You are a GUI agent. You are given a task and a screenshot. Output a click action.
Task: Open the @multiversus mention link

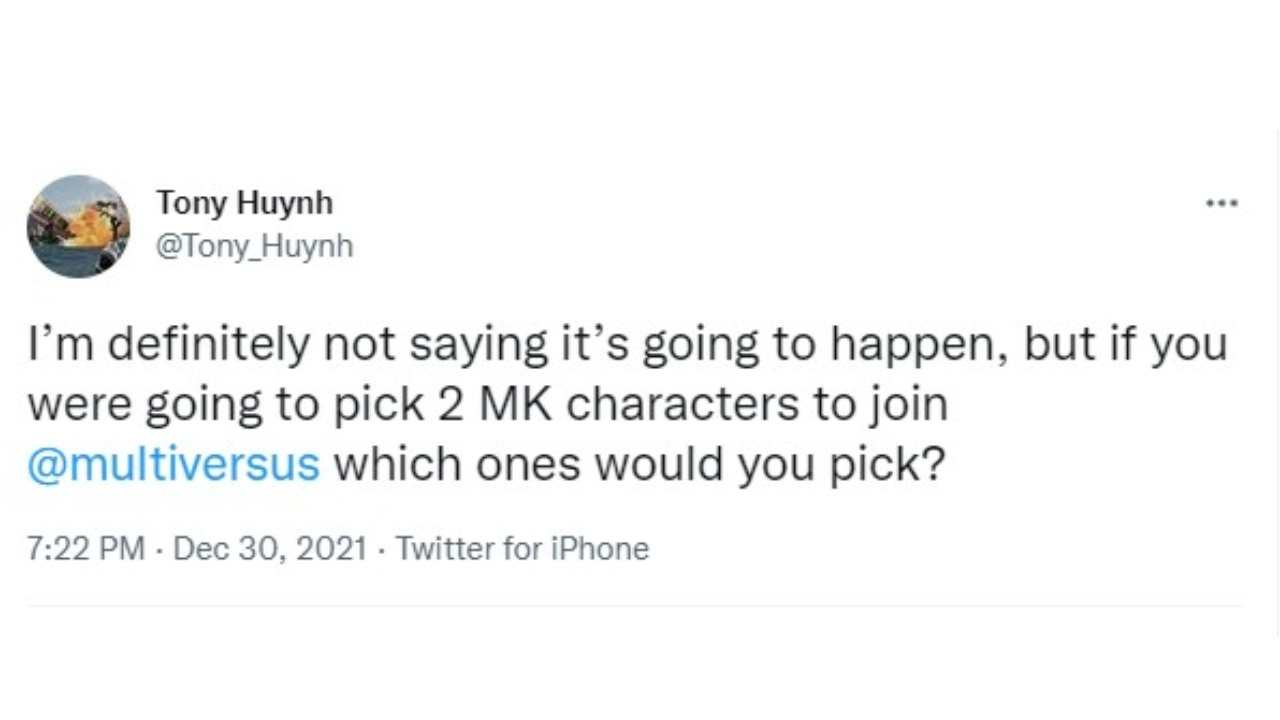(x=174, y=465)
